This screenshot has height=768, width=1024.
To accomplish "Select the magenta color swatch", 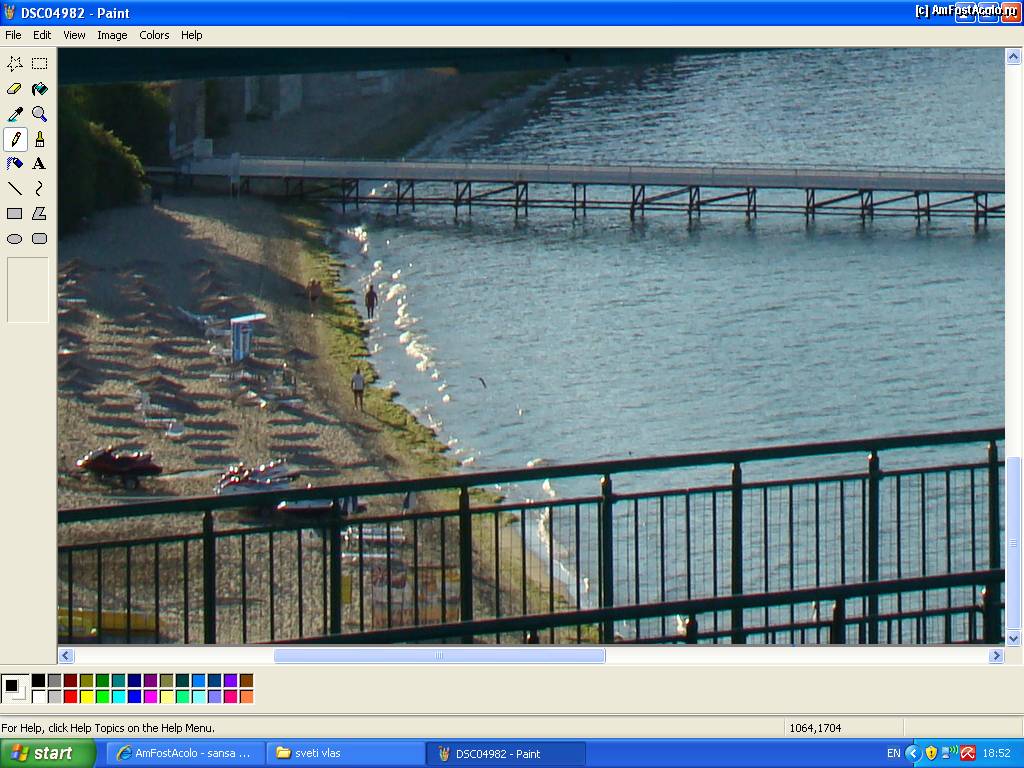I will pos(150,697).
